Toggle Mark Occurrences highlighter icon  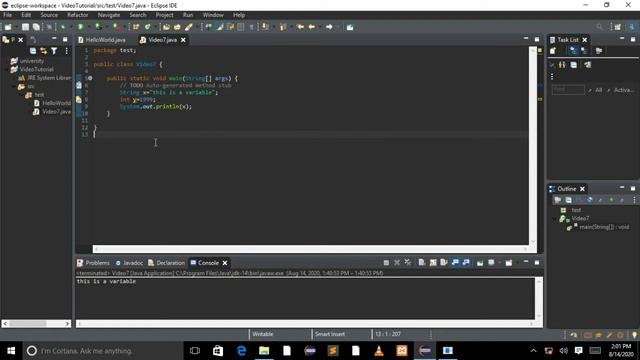[220, 27]
